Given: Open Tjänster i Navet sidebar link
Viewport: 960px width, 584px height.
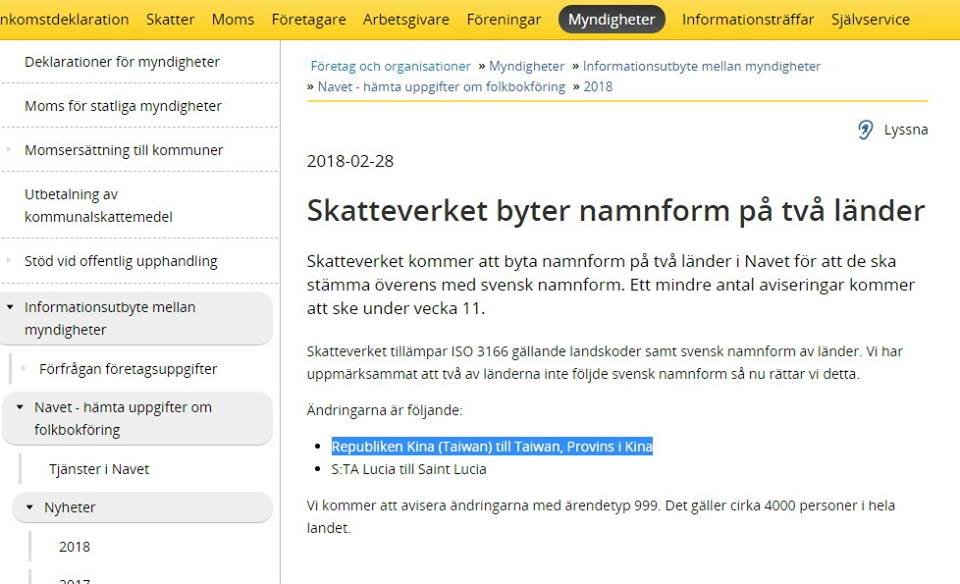Looking at the screenshot, I should [99, 469].
